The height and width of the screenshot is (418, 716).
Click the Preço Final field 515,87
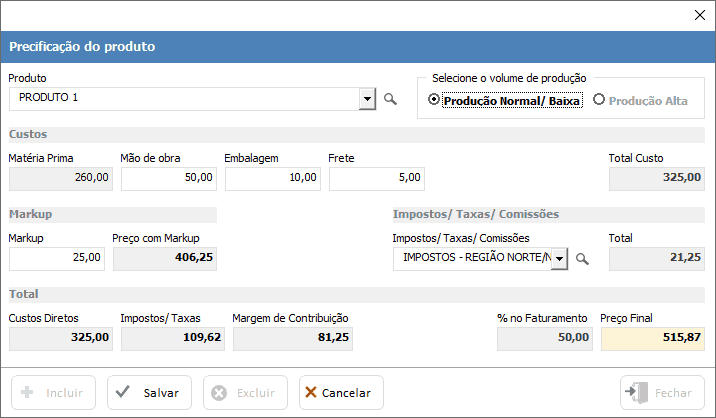coord(653,339)
